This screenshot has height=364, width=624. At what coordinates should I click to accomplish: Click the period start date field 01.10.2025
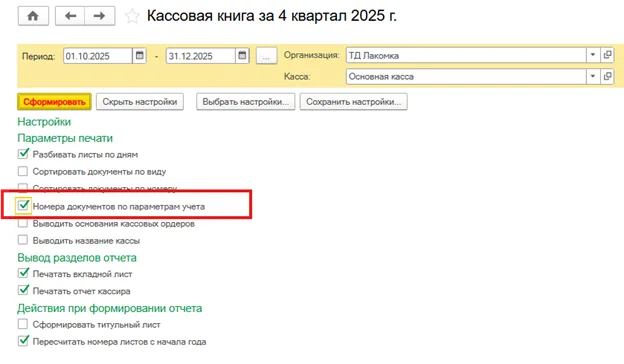(x=98, y=56)
